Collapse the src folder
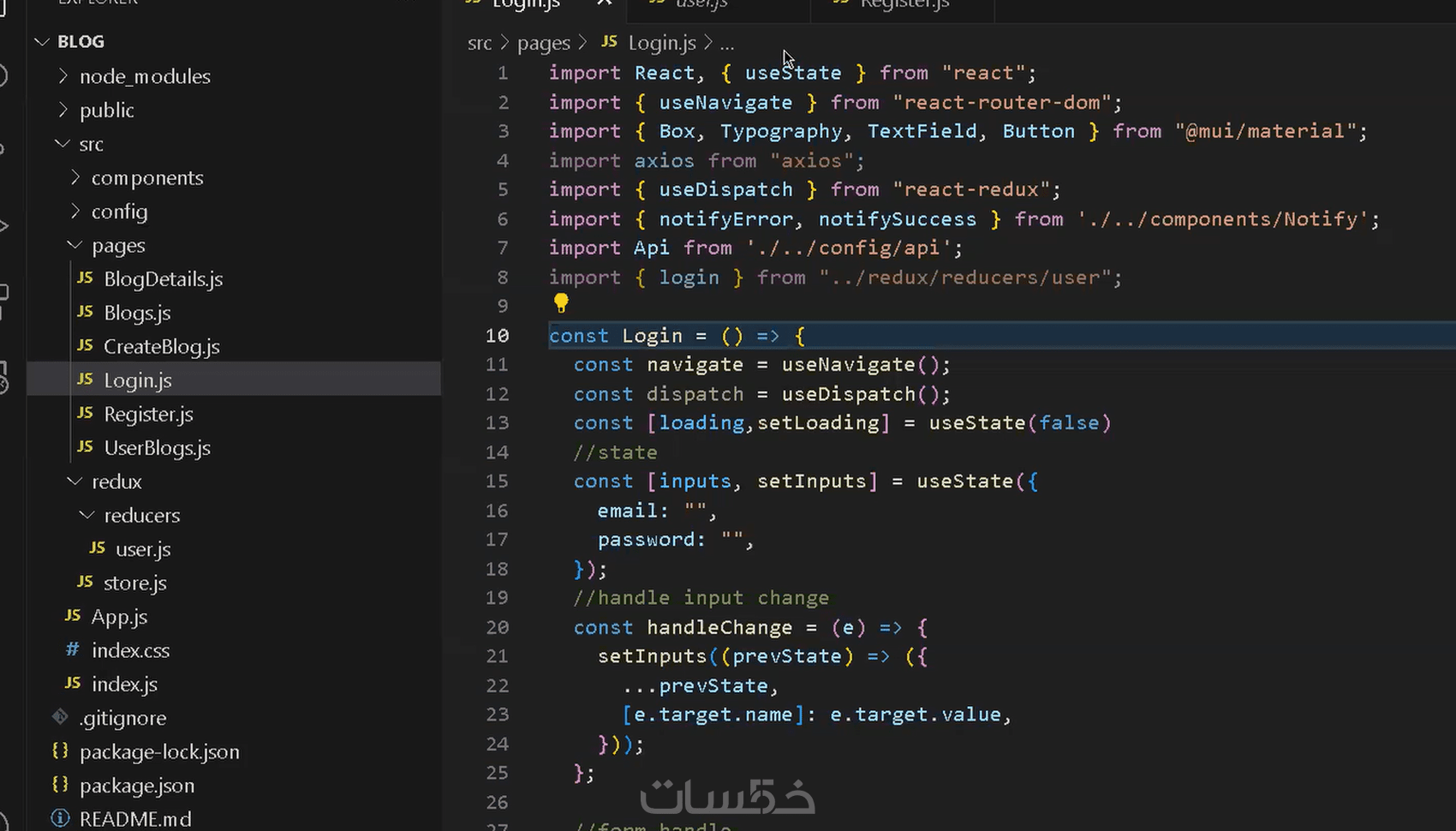This screenshot has height=831, width=1456. pos(63,143)
